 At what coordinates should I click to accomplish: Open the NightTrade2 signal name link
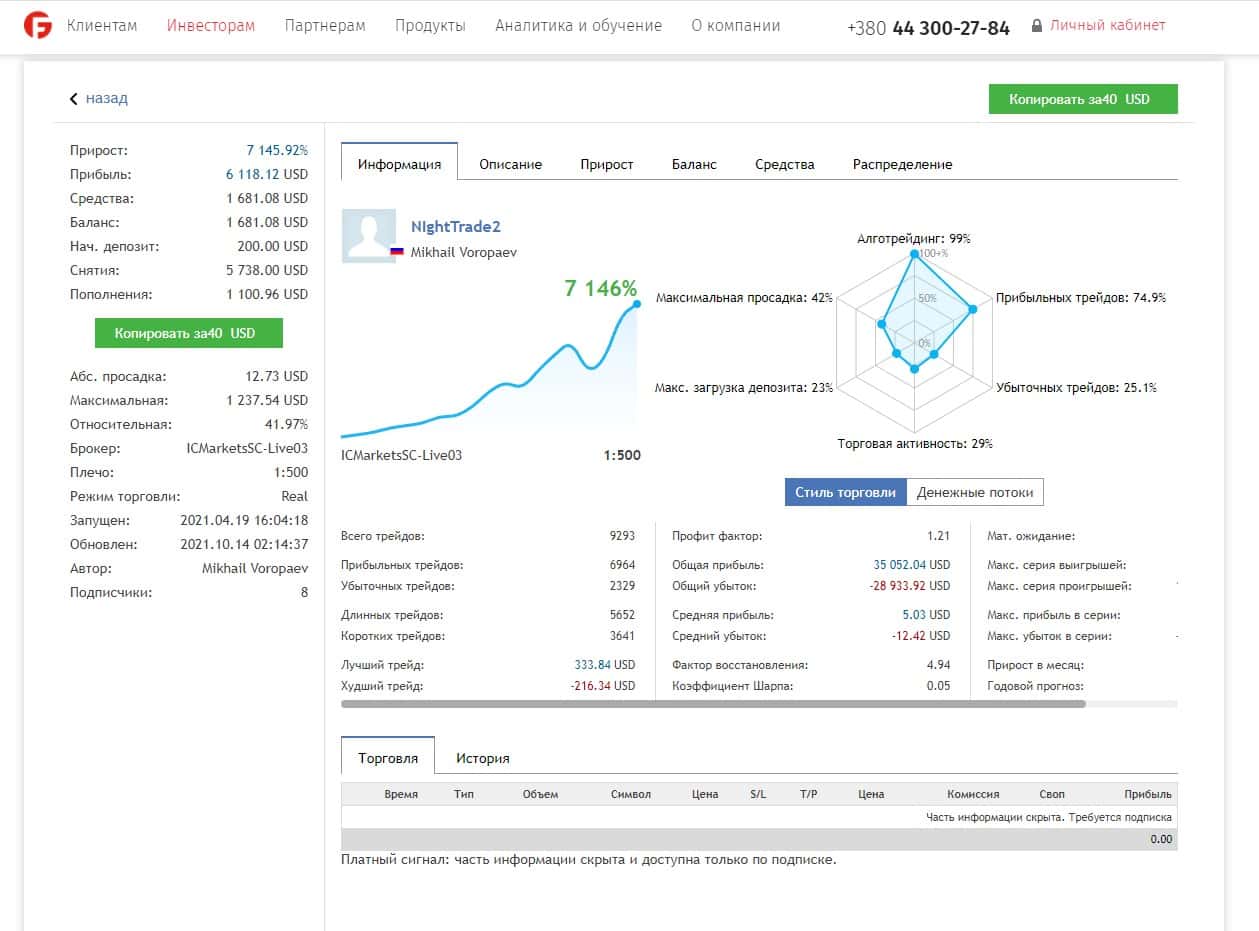click(x=455, y=227)
